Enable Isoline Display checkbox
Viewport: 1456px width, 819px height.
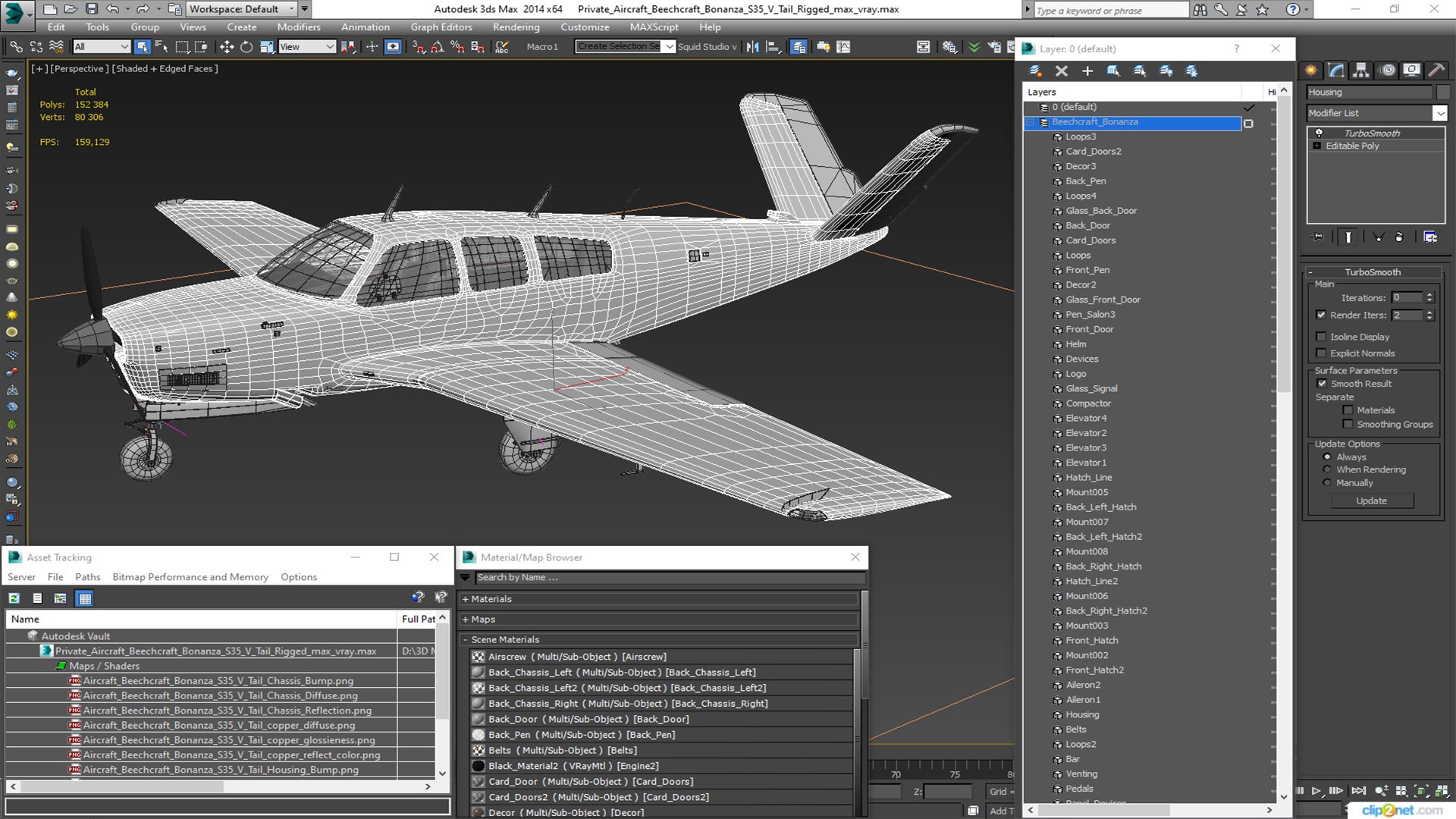tap(1321, 337)
